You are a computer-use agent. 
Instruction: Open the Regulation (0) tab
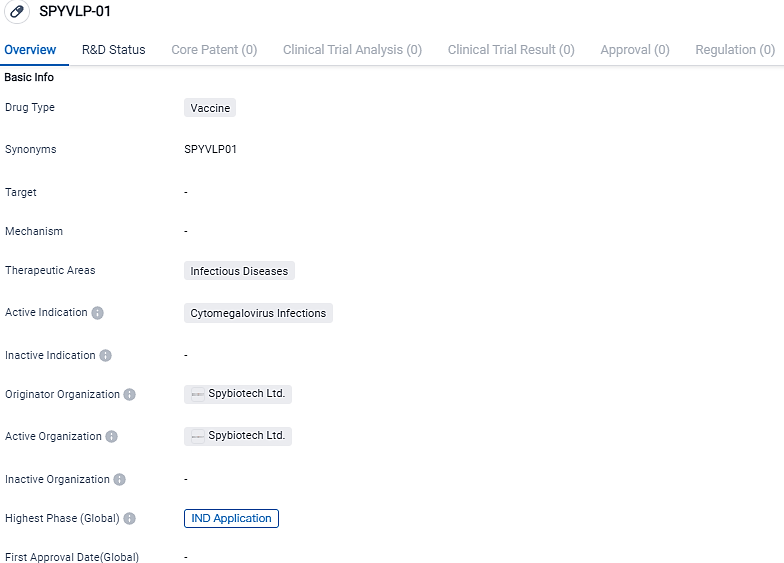pyautogui.click(x=735, y=50)
